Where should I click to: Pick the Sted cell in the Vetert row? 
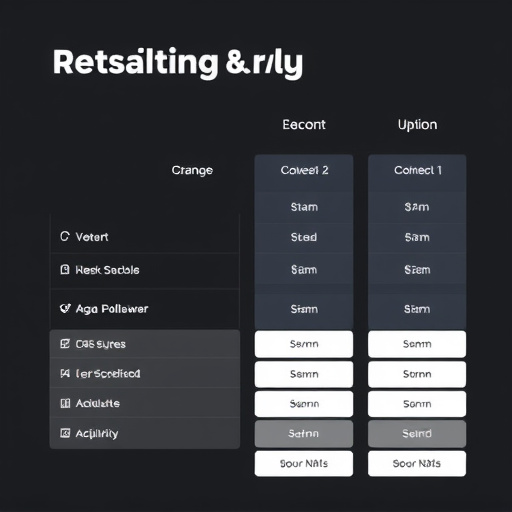point(304,237)
